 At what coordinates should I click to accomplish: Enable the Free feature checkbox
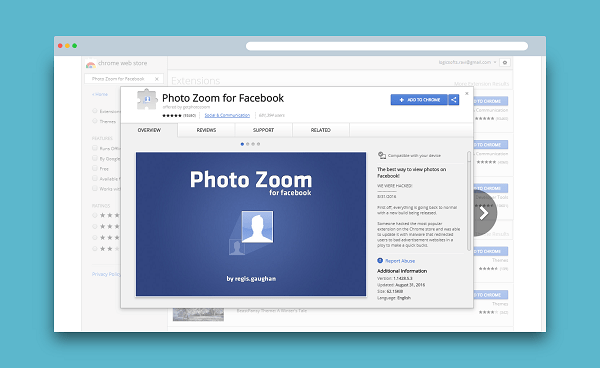click(95, 168)
